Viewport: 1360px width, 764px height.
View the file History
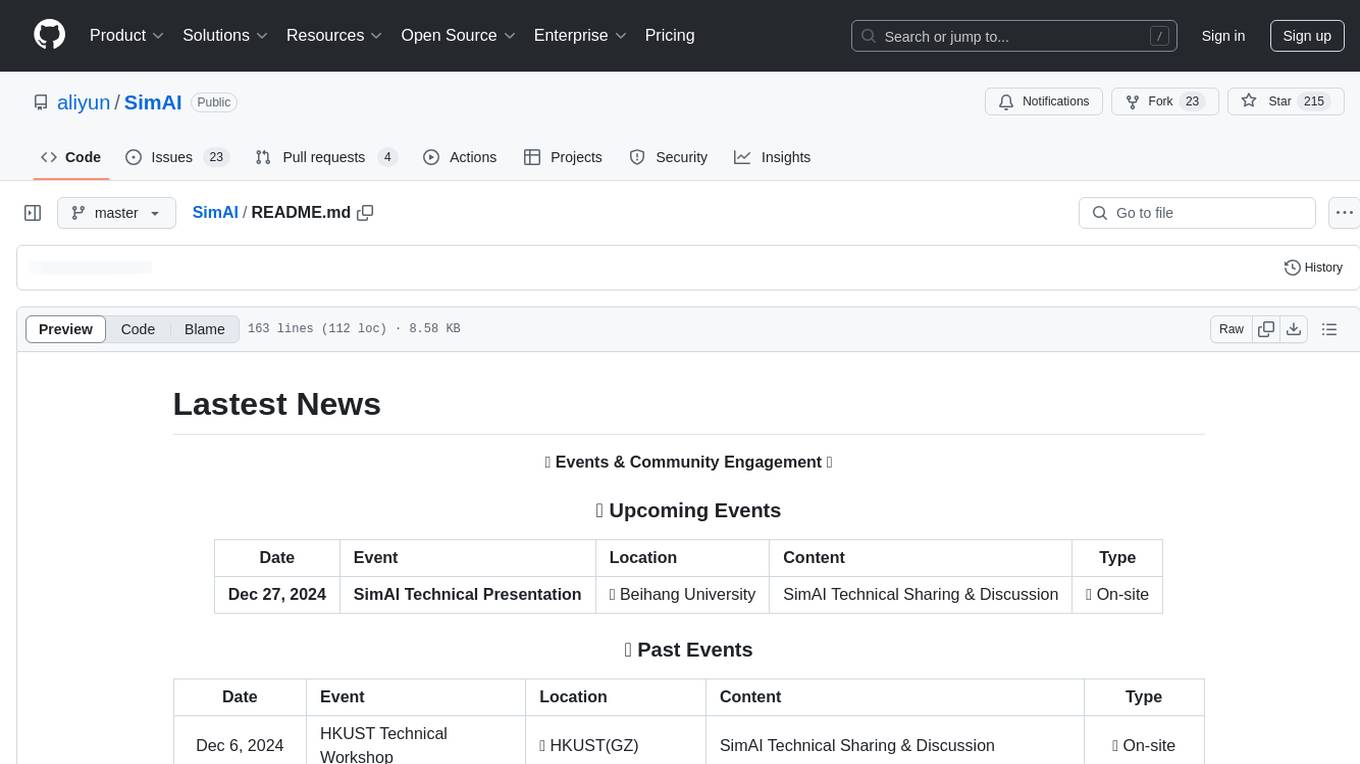(x=1313, y=267)
